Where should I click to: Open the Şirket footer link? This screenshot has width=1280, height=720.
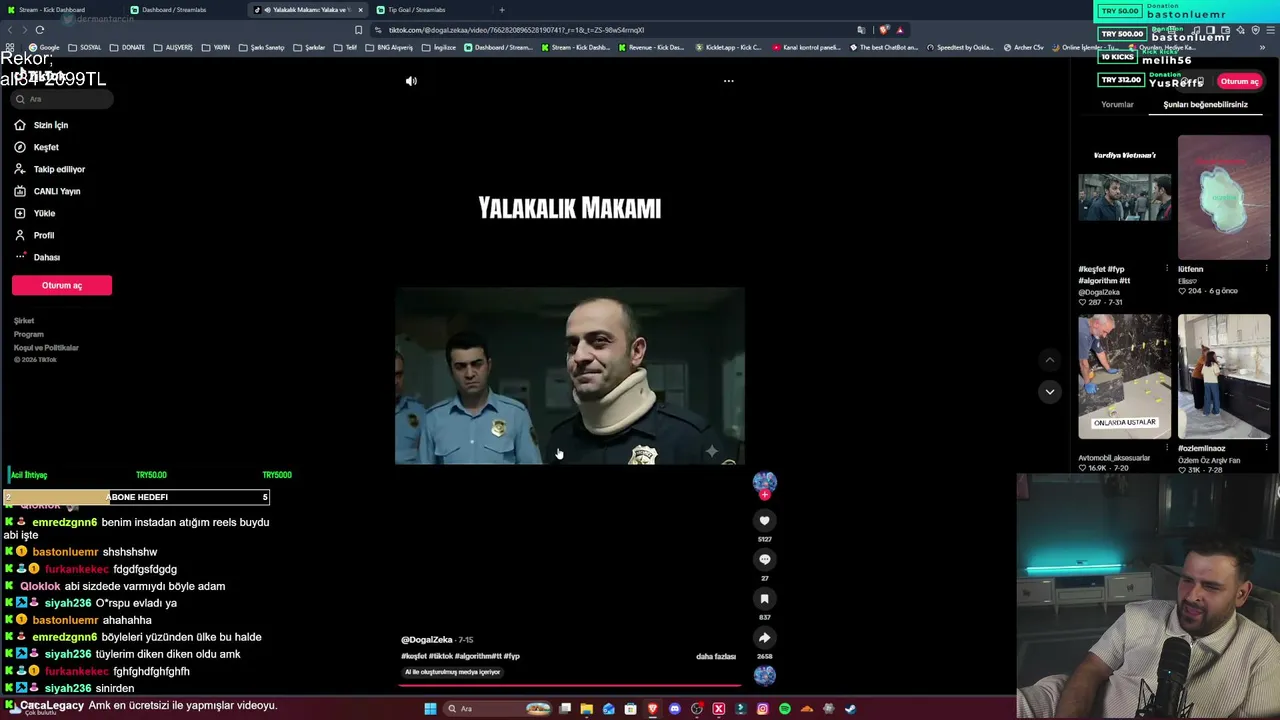24,321
